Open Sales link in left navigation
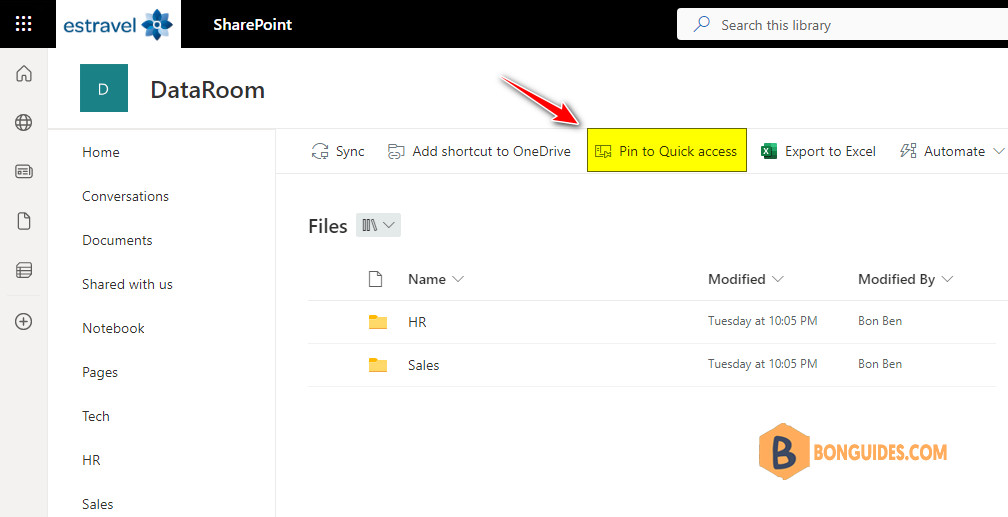This screenshot has height=517, width=1008. (x=98, y=504)
